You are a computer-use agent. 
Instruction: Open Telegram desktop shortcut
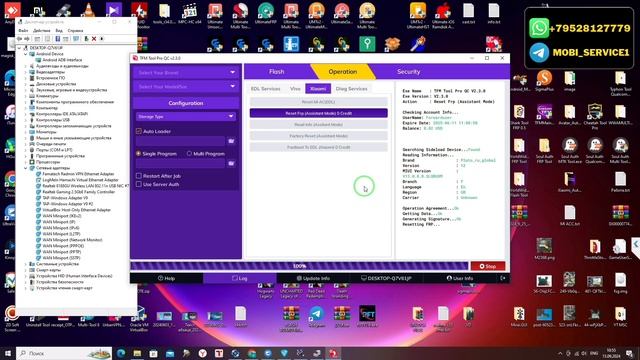316,317
